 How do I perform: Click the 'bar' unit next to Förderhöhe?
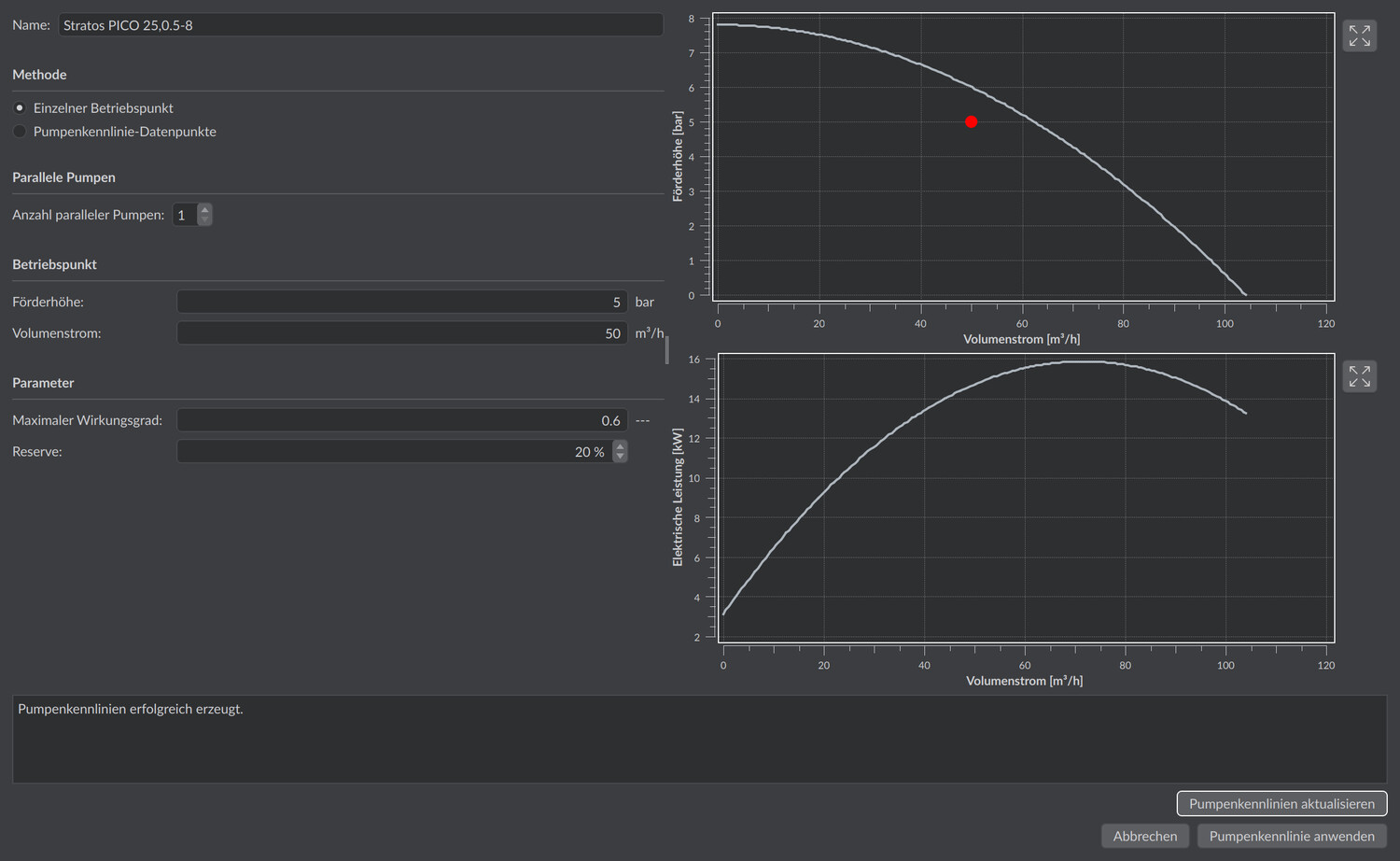(x=644, y=302)
